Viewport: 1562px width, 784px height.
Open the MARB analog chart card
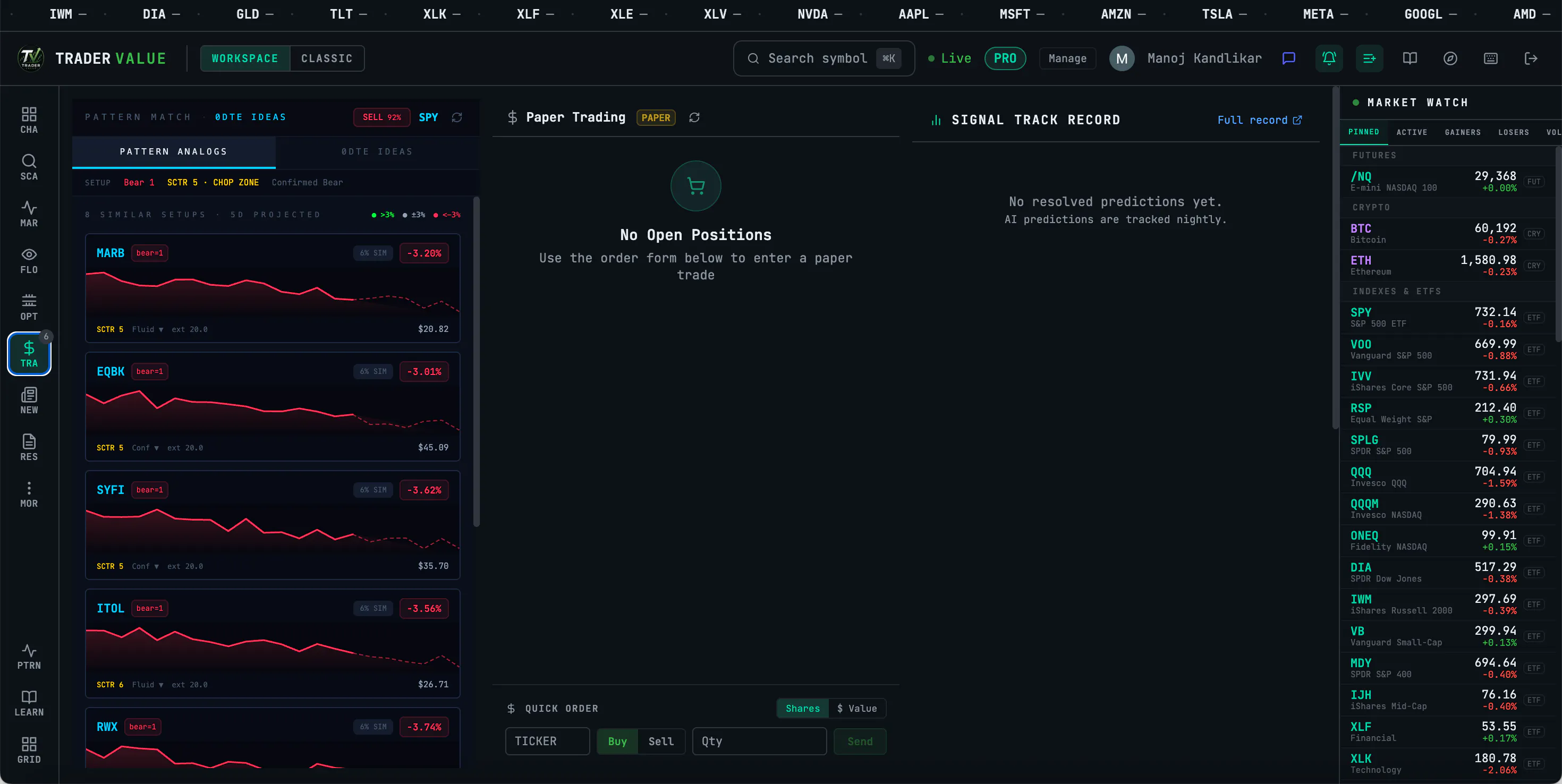click(272, 288)
